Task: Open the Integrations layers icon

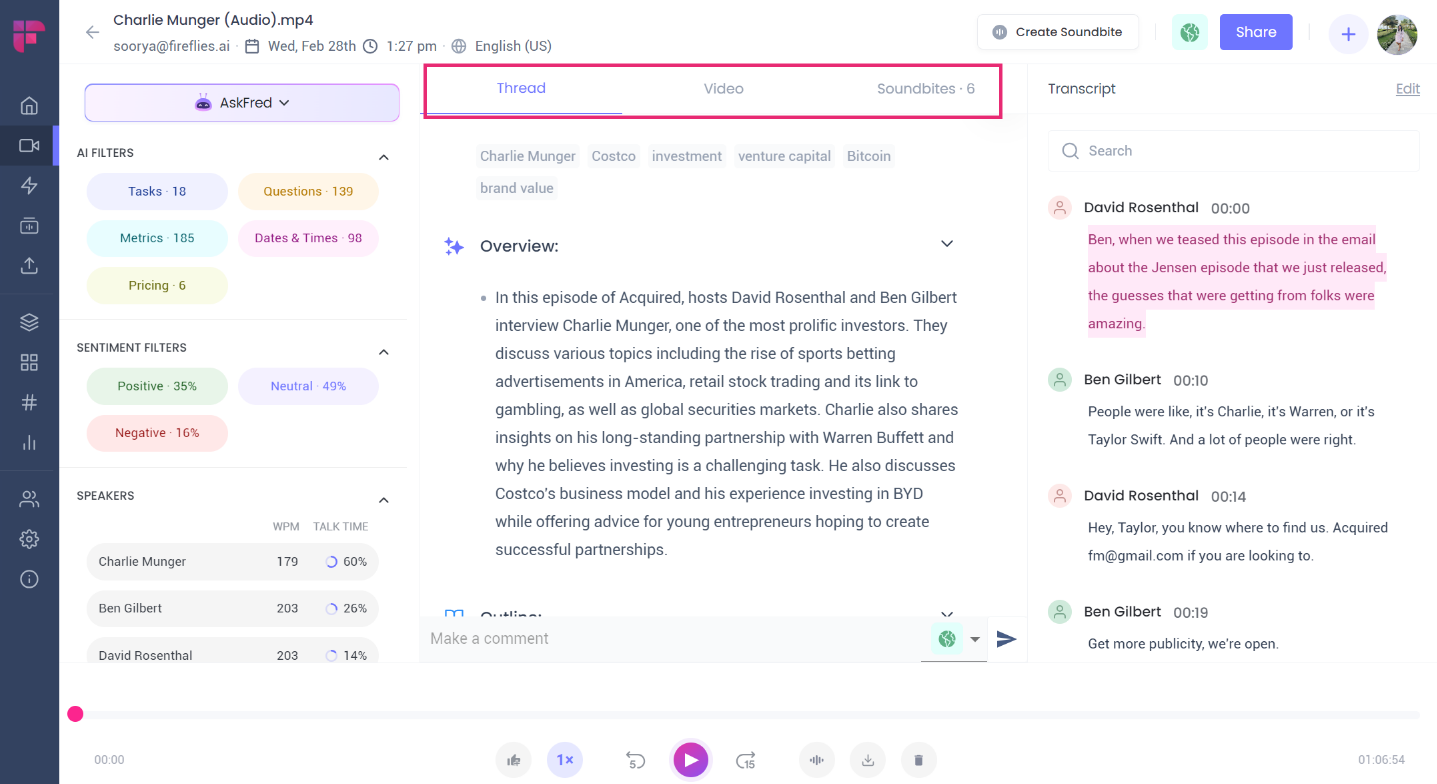Action: point(29,321)
